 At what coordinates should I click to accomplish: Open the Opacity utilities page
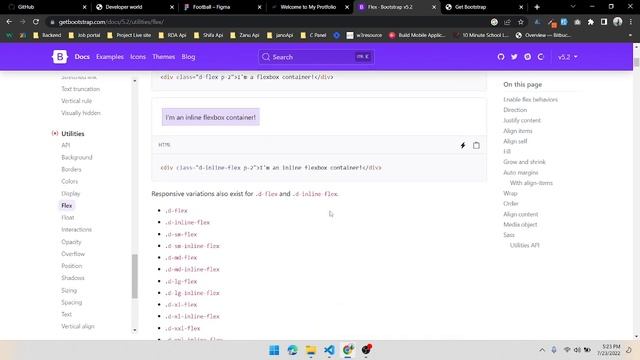tap(71, 242)
